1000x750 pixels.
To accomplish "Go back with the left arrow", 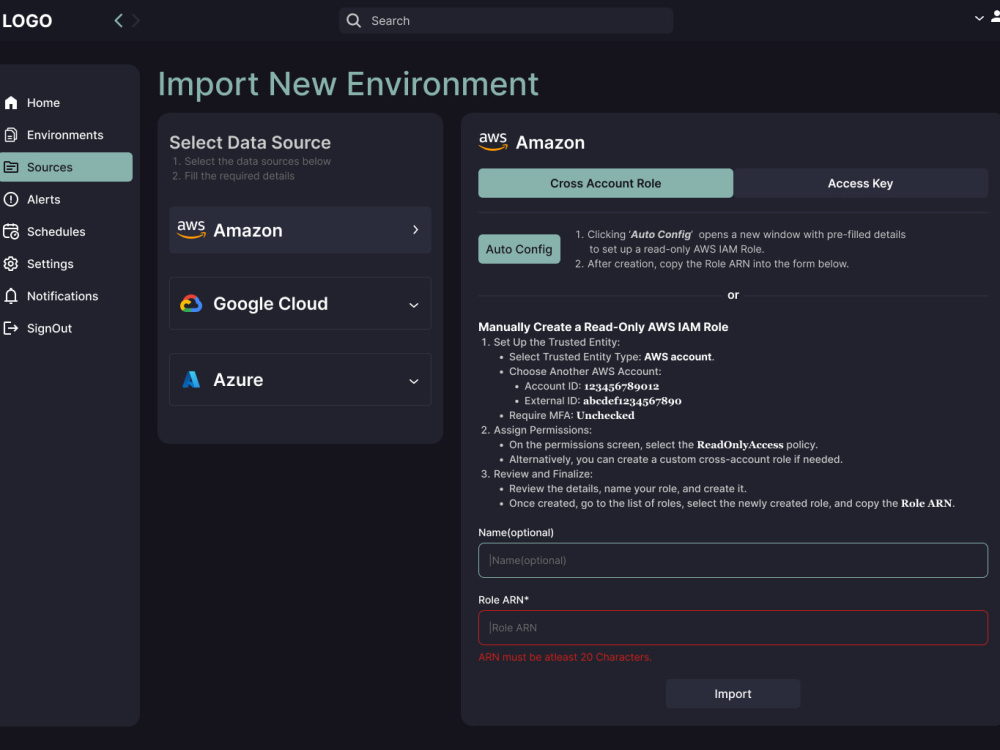I will pos(118,20).
